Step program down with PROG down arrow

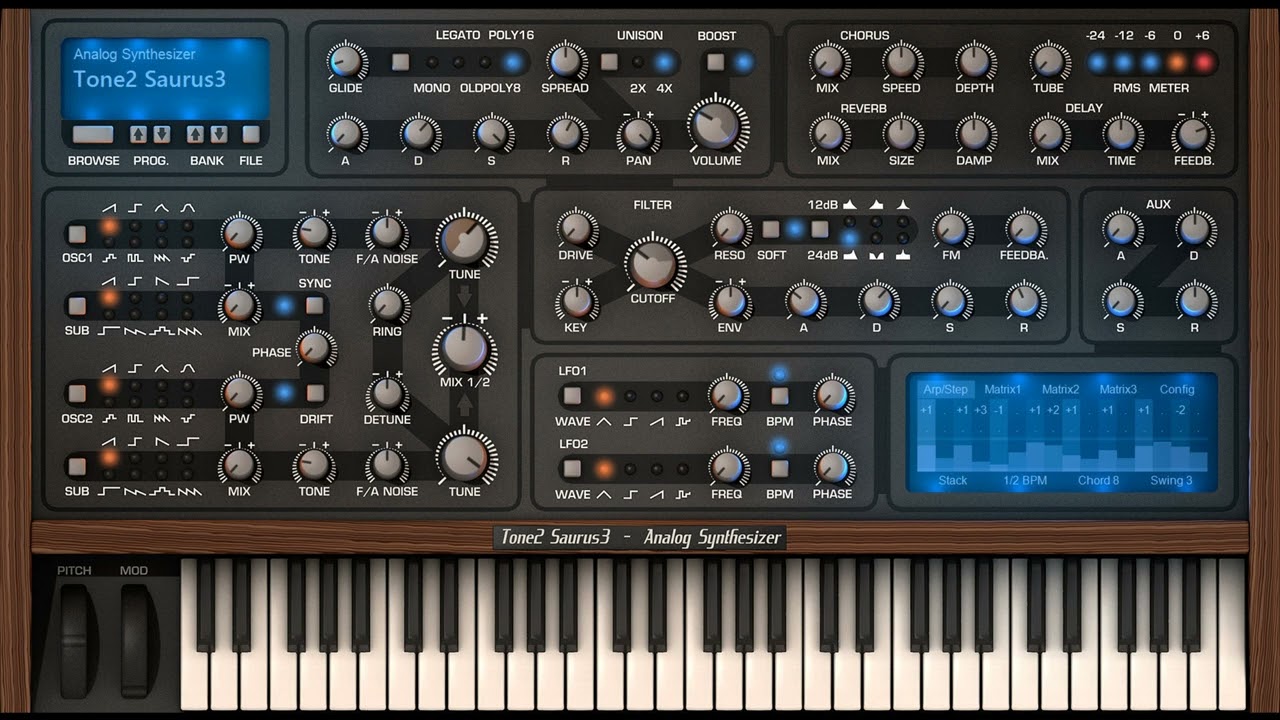coord(161,134)
